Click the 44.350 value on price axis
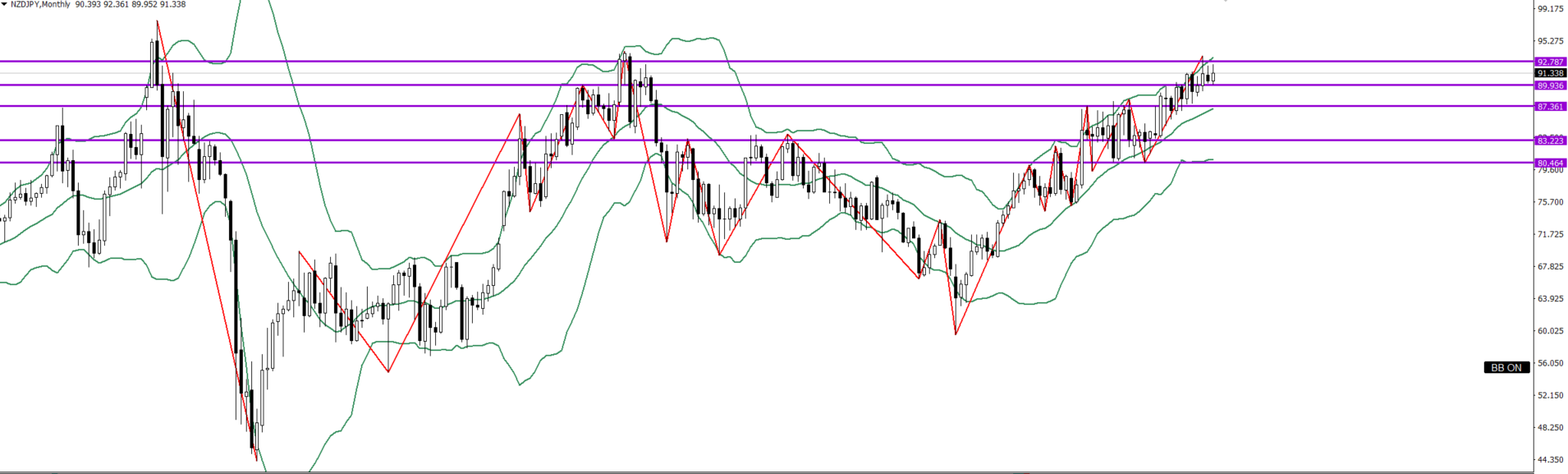The image size is (1568, 474). [x=1550, y=460]
